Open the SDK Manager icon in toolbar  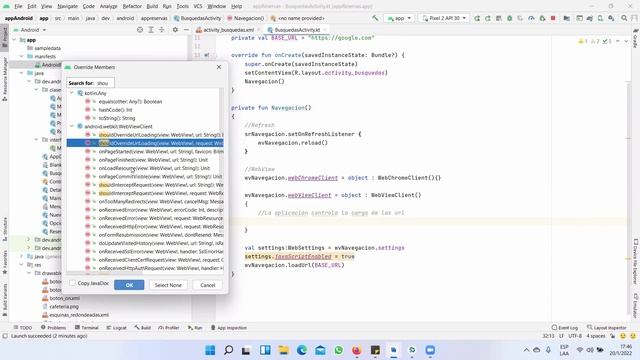pos(611,18)
